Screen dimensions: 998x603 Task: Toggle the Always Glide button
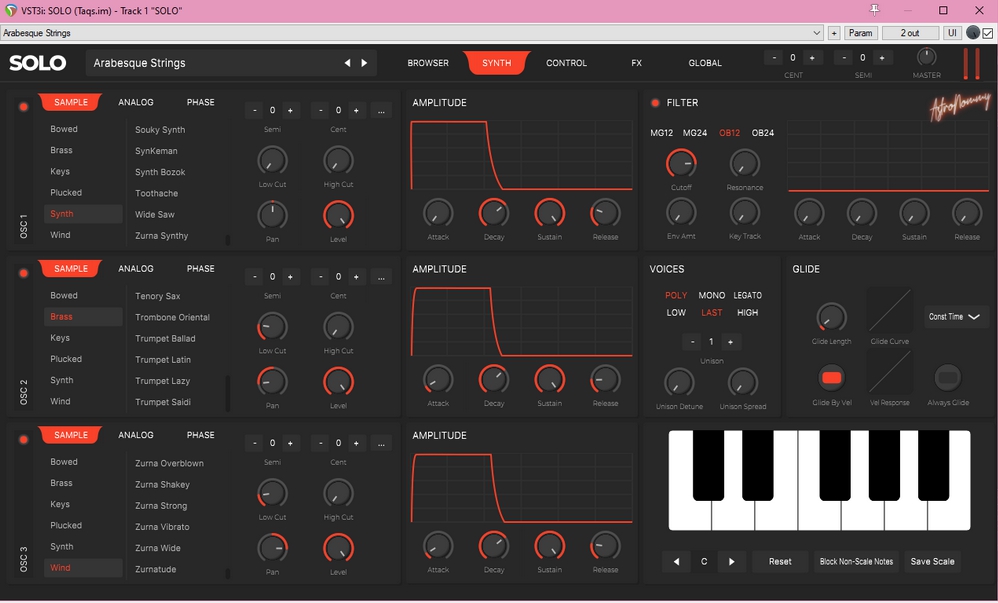[948, 378]
